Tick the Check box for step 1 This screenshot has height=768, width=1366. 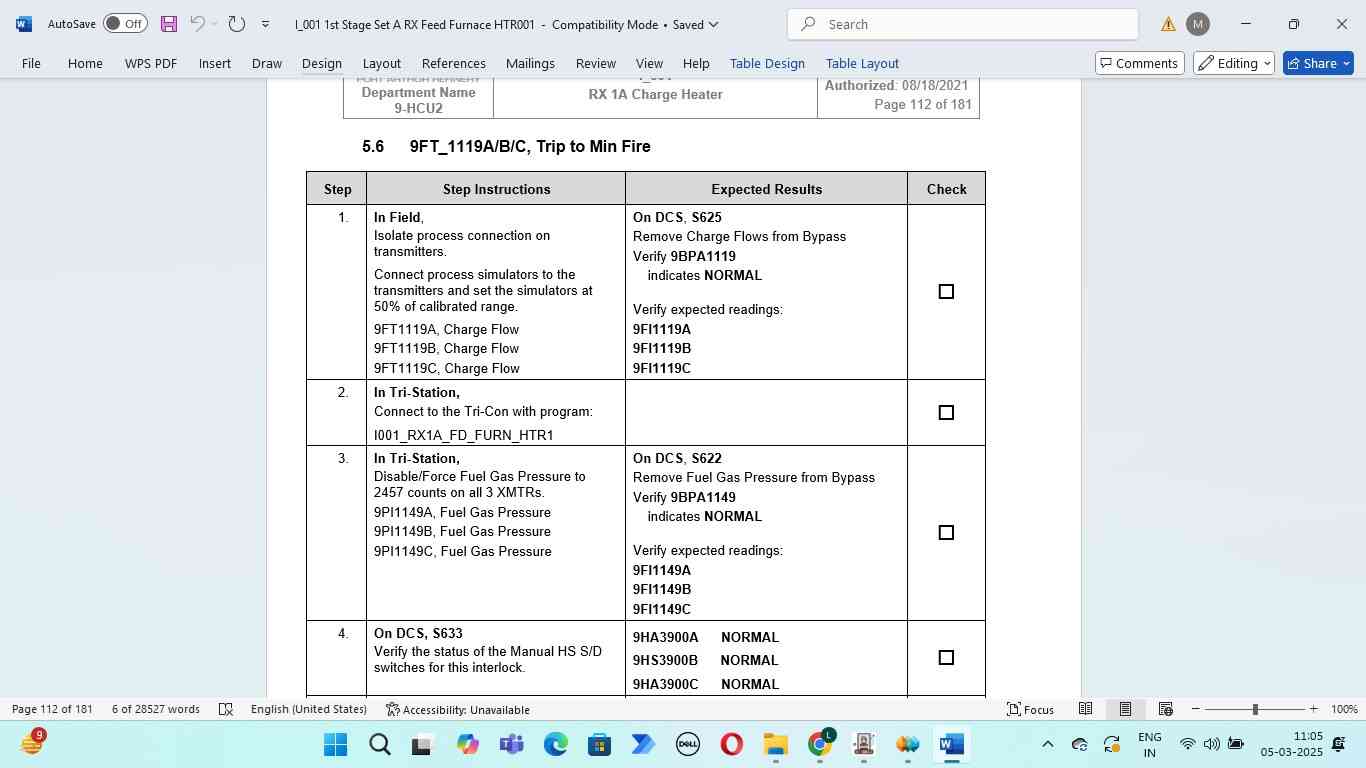click(x=946, y=292)
